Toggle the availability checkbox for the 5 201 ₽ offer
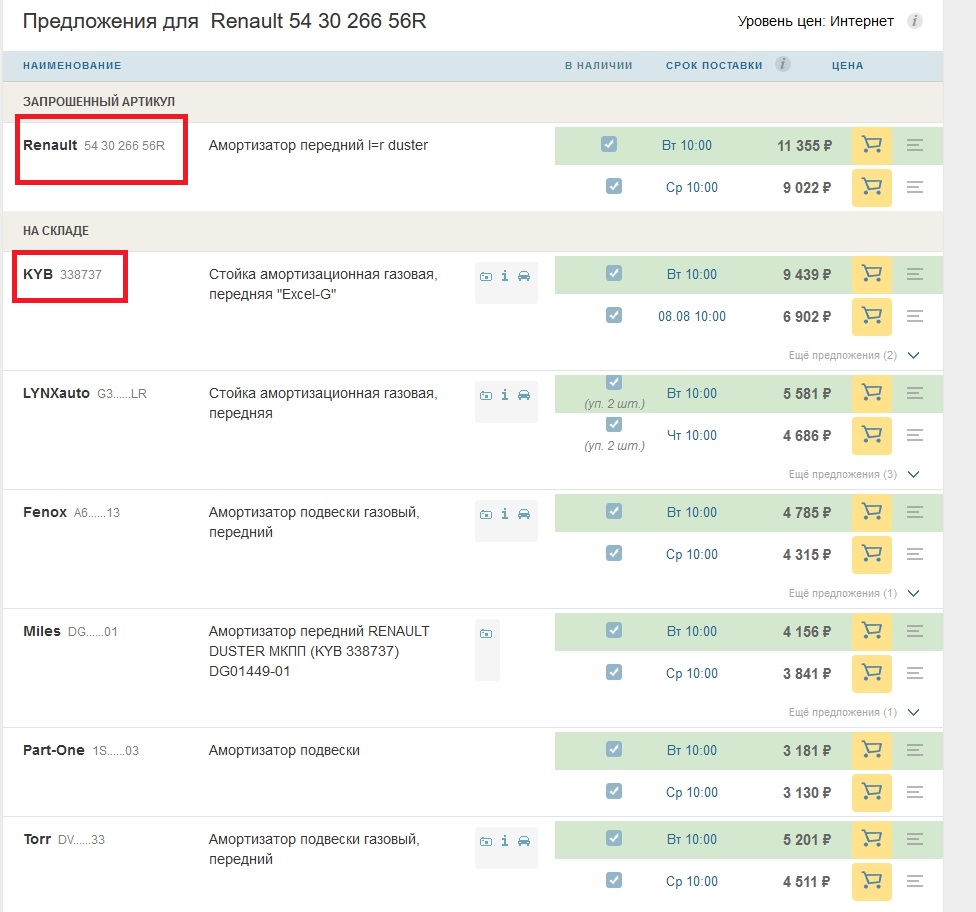976x912 pixels. coord(614,838)
